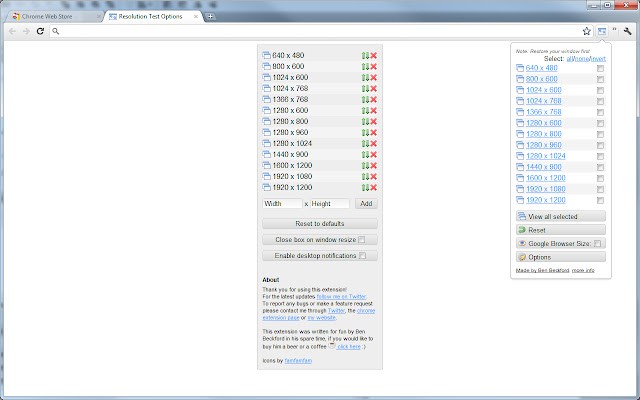This screenshot has height=400, width=640.
Task: Toggle Enable desktop notifications checkbox
Action: [362, 256]
